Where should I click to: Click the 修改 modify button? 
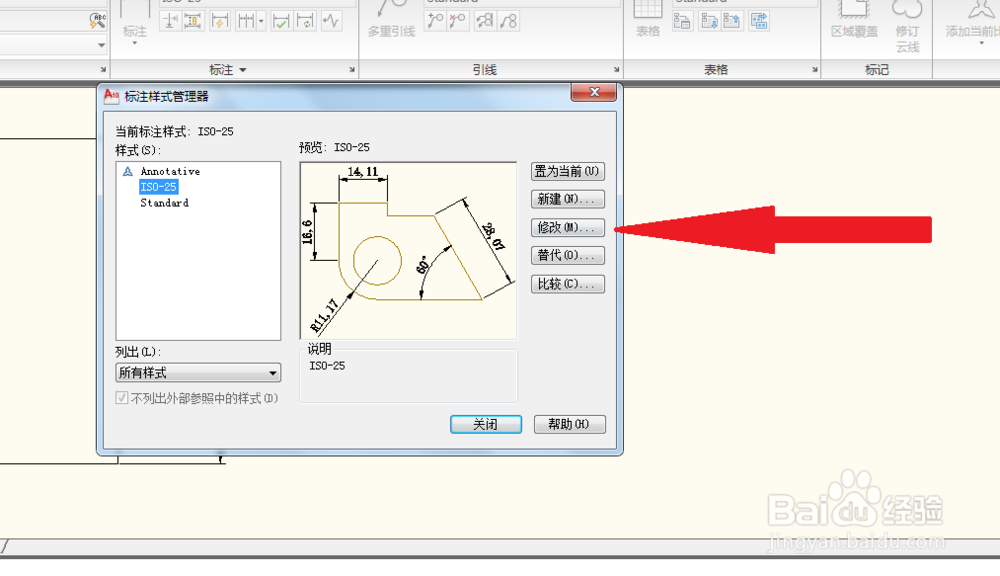[x=568, y=227]
